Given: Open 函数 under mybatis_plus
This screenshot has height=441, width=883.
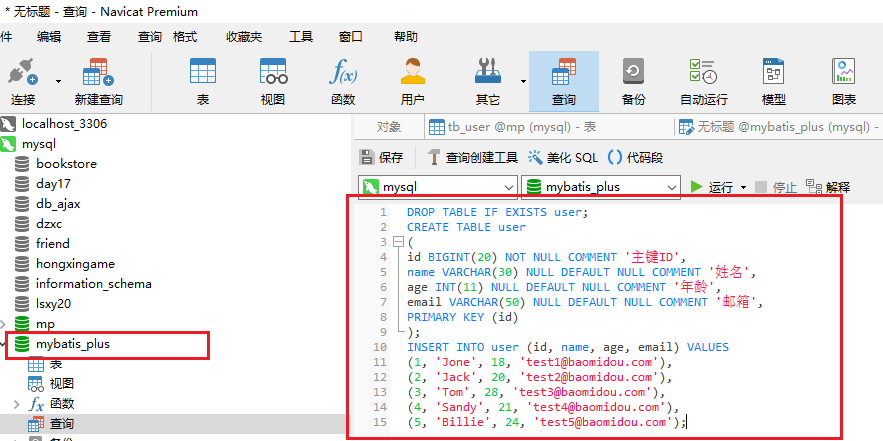Looking at the screenshot, I should (62, 404).
